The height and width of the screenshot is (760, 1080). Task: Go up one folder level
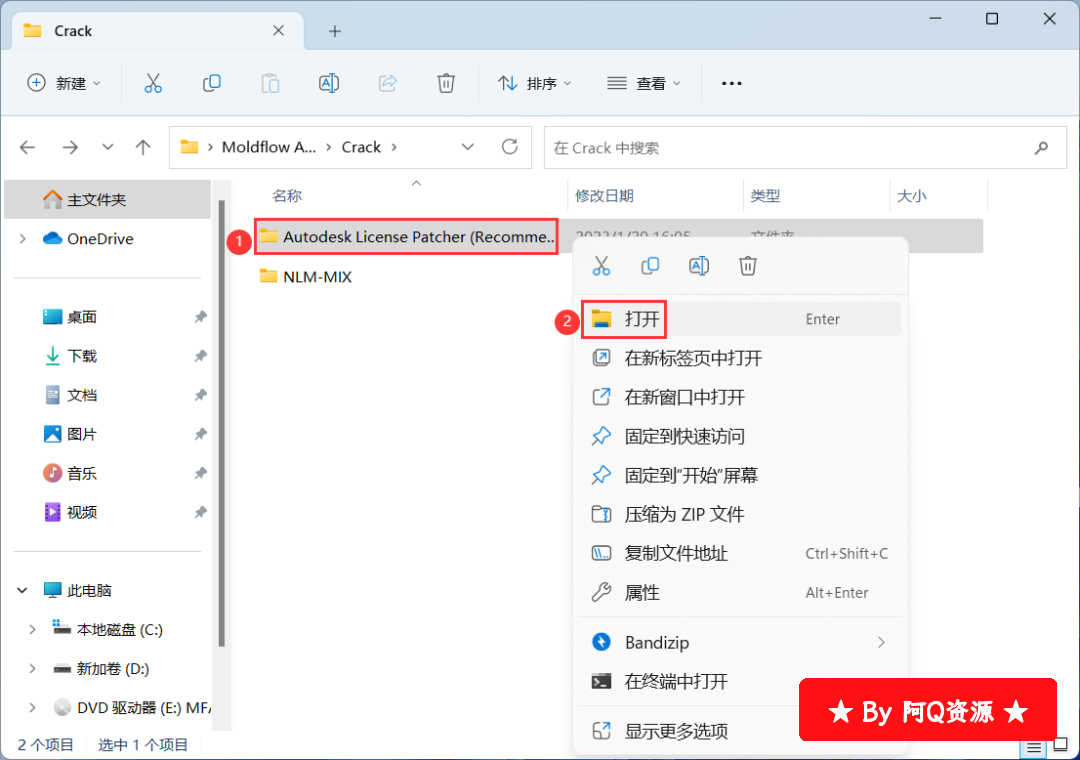(x=143, y=147)
